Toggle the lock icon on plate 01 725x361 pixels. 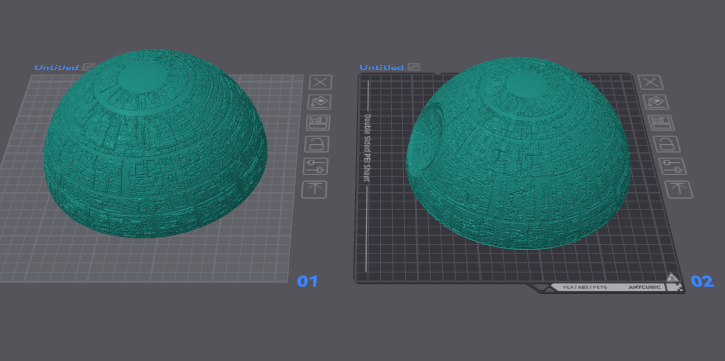coord(317,144)
